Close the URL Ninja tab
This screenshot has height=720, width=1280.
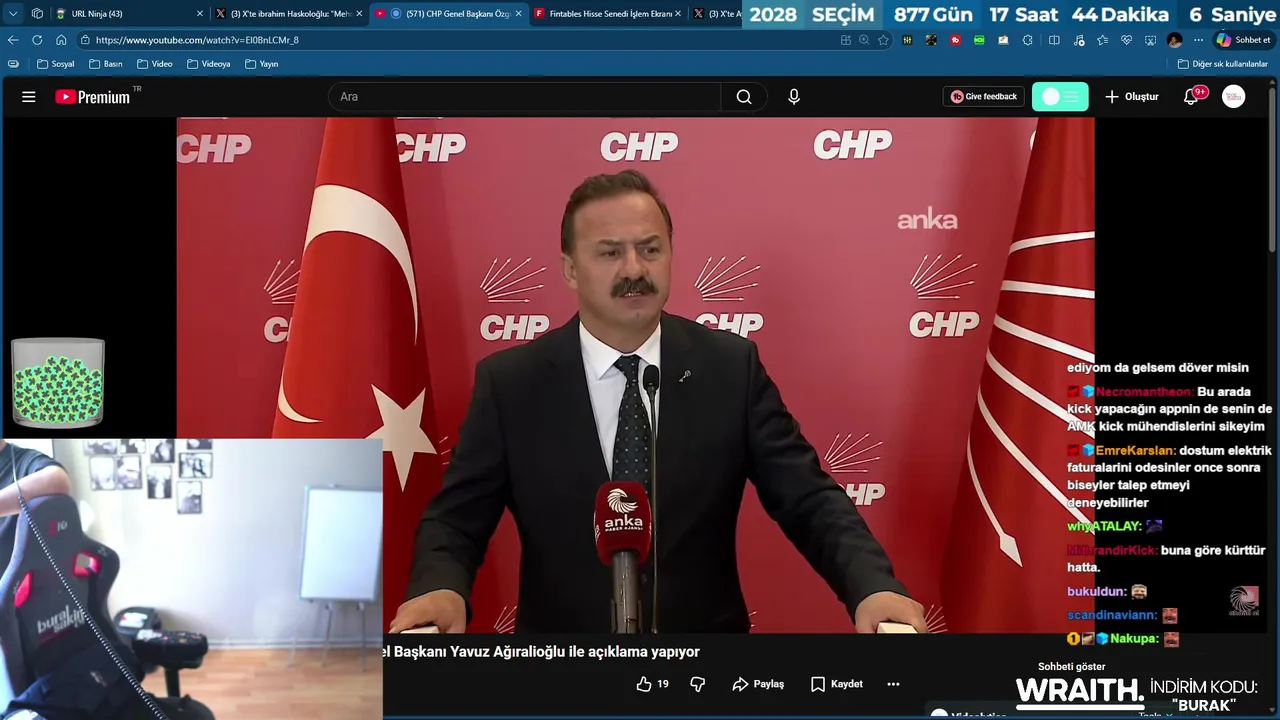199,14
